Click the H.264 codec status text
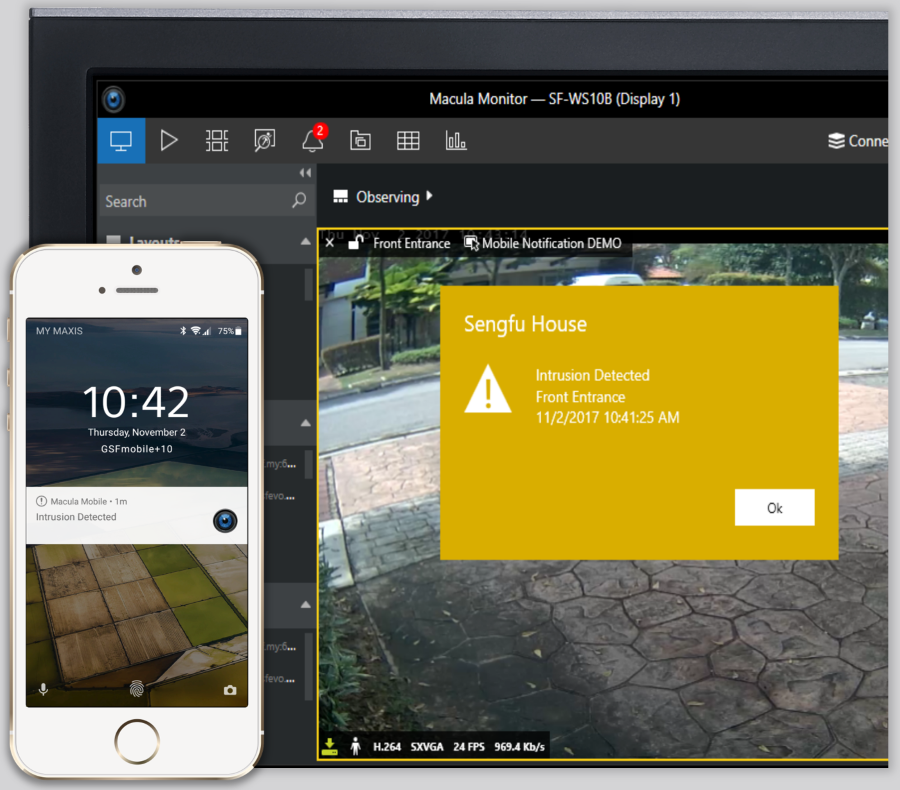Viewport: 900px width, 790px height. (x=387, y=746)
